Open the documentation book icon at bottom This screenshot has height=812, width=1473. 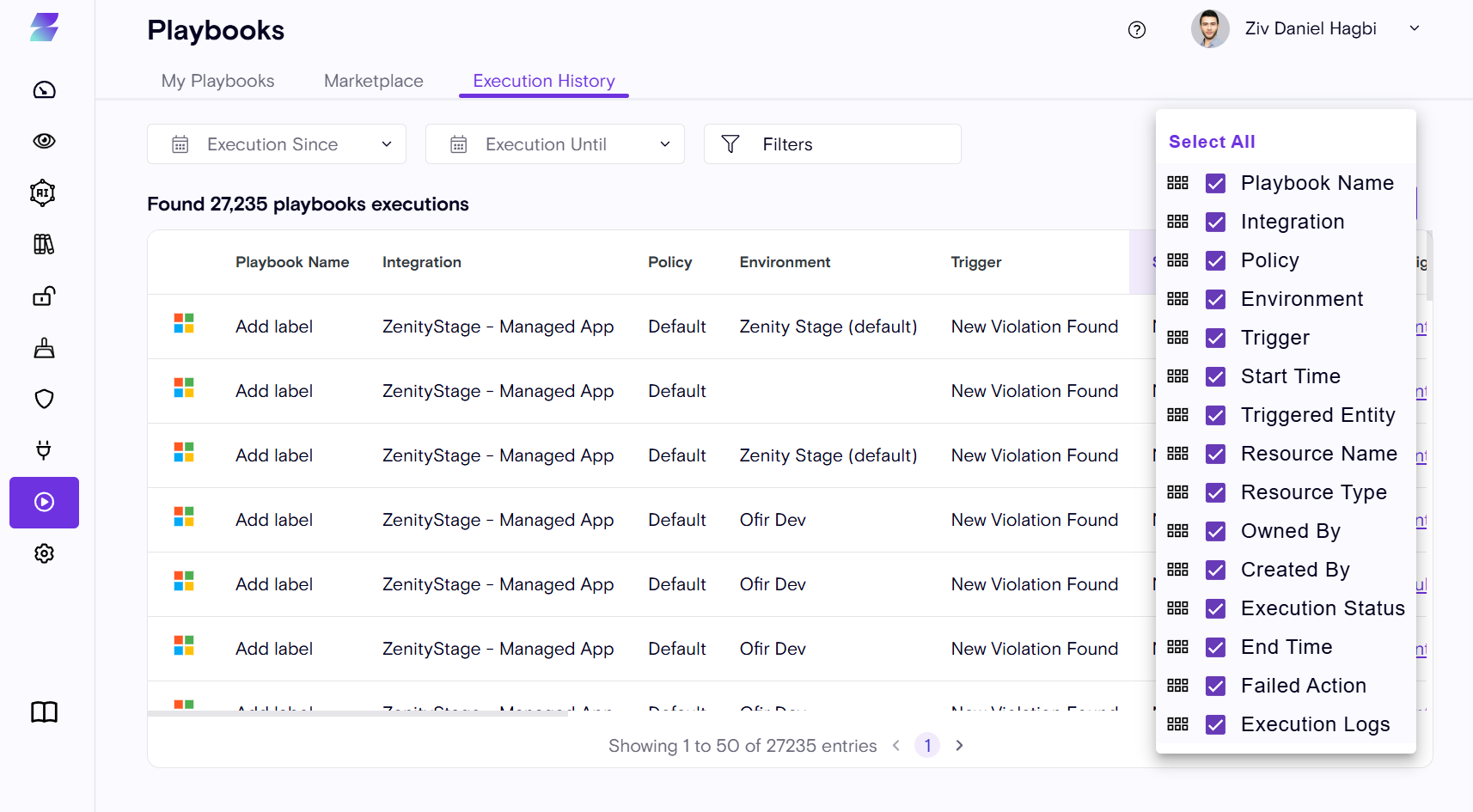pyautogui.click(x=44, y=711)
